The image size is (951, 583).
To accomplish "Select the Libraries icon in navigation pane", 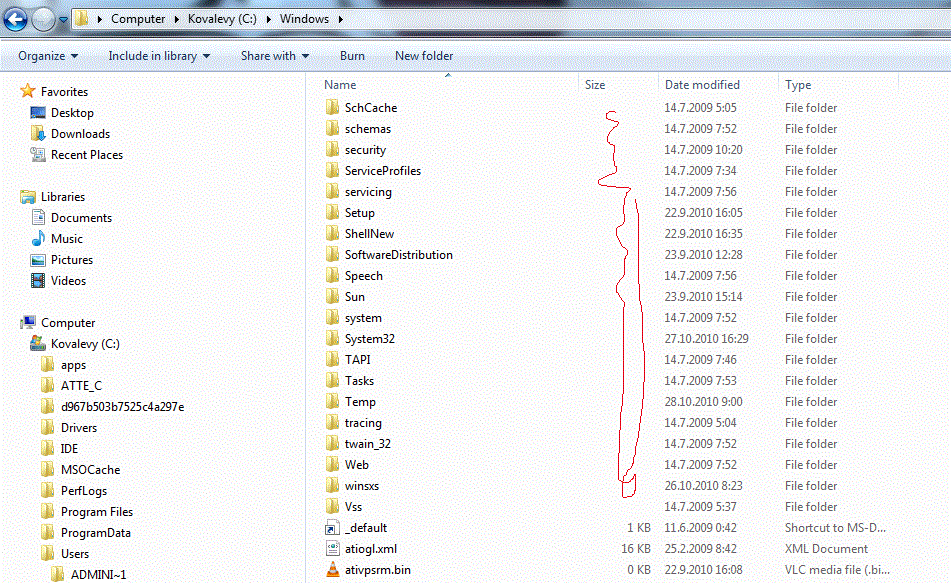I will (x=28, y=197).
